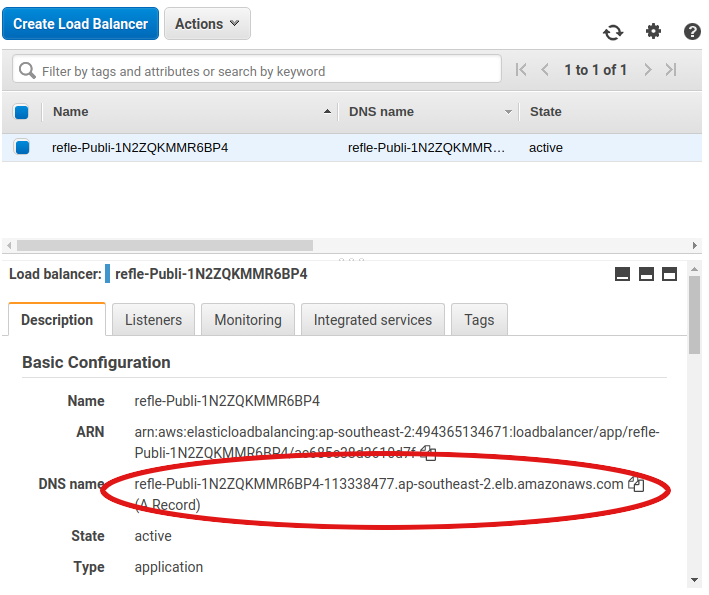Copy the DNS name to clipboard

(x=636, y=484)
